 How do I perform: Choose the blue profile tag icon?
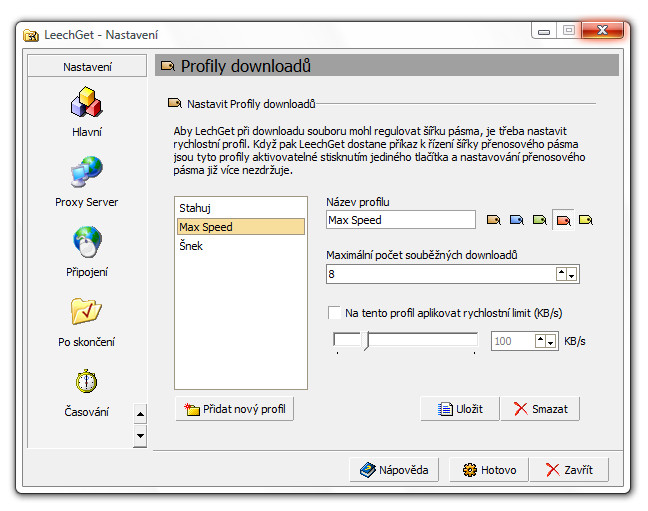(517, 220)
